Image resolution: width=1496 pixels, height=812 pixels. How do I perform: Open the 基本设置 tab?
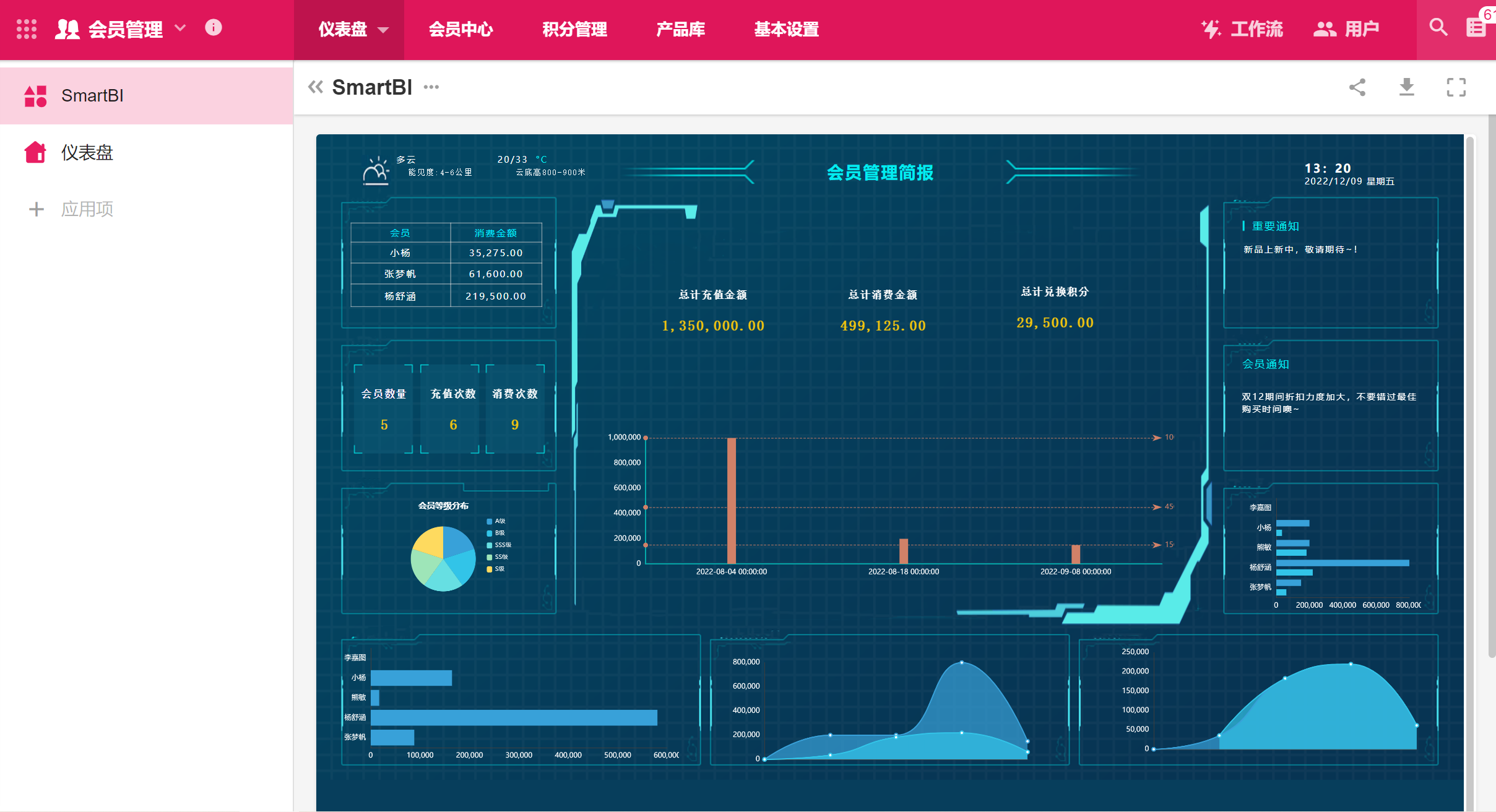coord(787,29)
